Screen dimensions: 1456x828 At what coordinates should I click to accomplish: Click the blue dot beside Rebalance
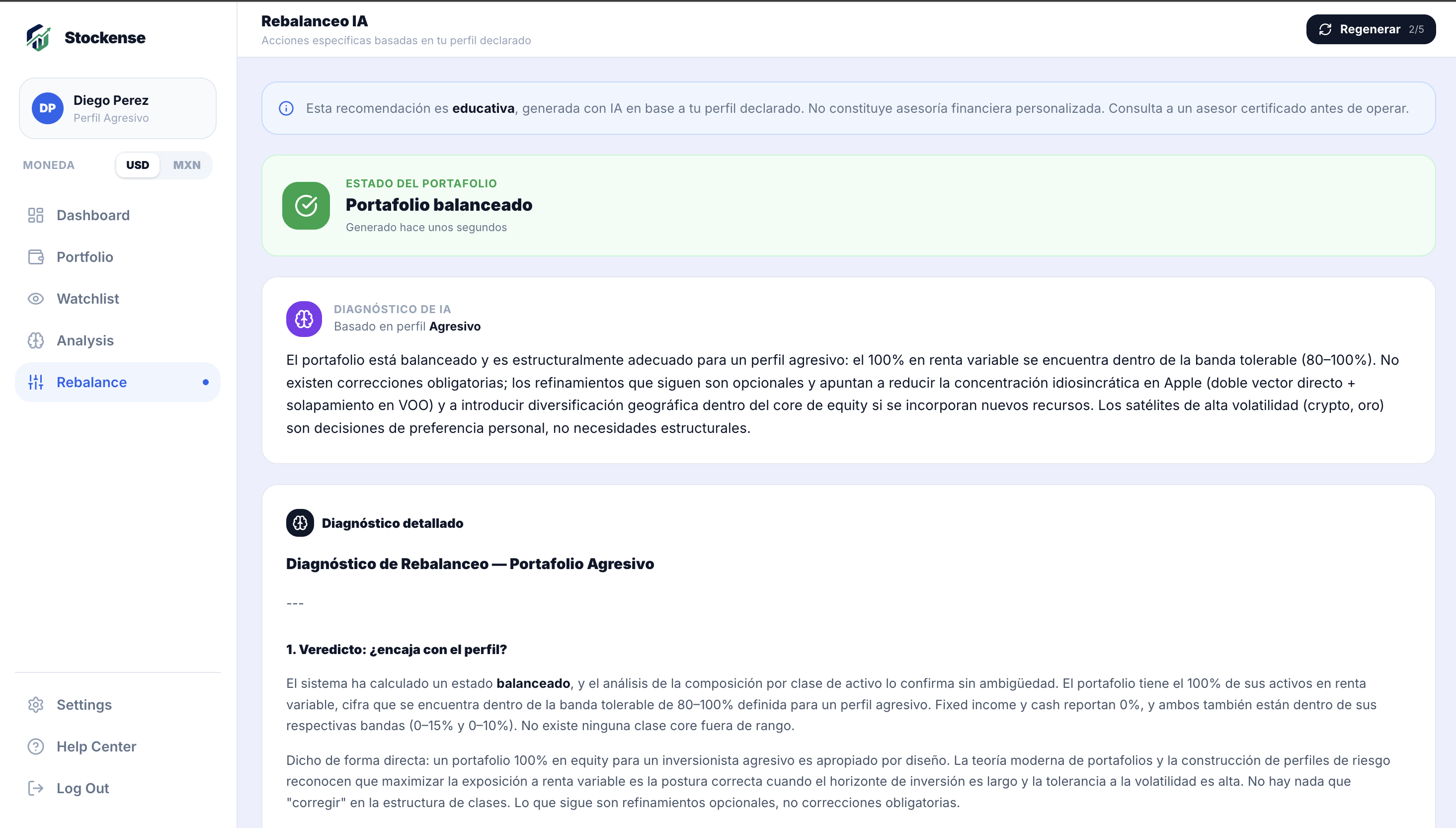(x=206, y=382)
